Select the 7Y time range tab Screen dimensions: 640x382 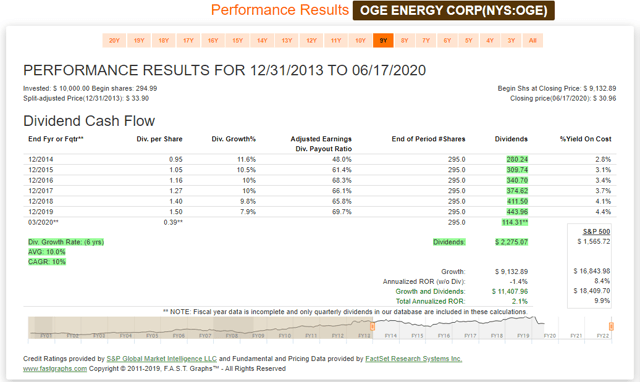pyautogui.click(x=426, y=40)
